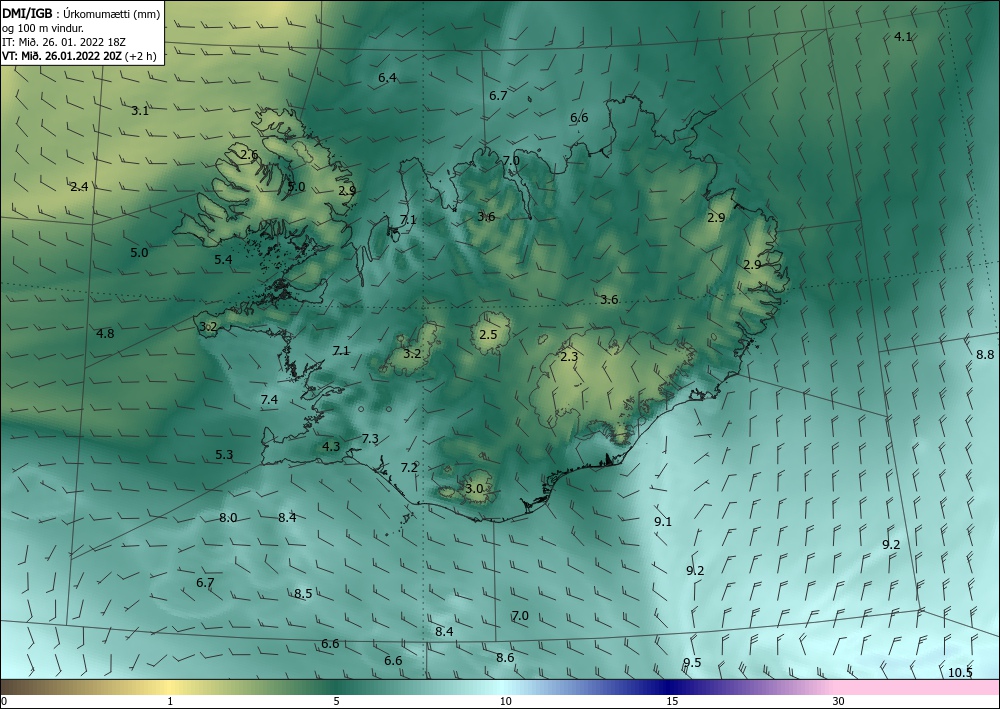The width and height of the screenshot is (1000, 709).
Task: Select the 5.3 value label
Action: pyautogui.click(x=224, y=455)
